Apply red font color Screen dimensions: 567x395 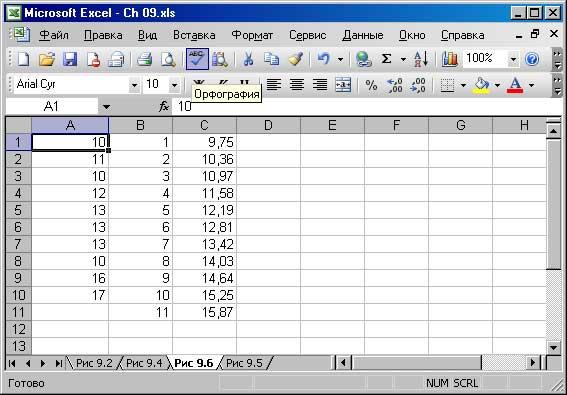click(x=515, y=85)
